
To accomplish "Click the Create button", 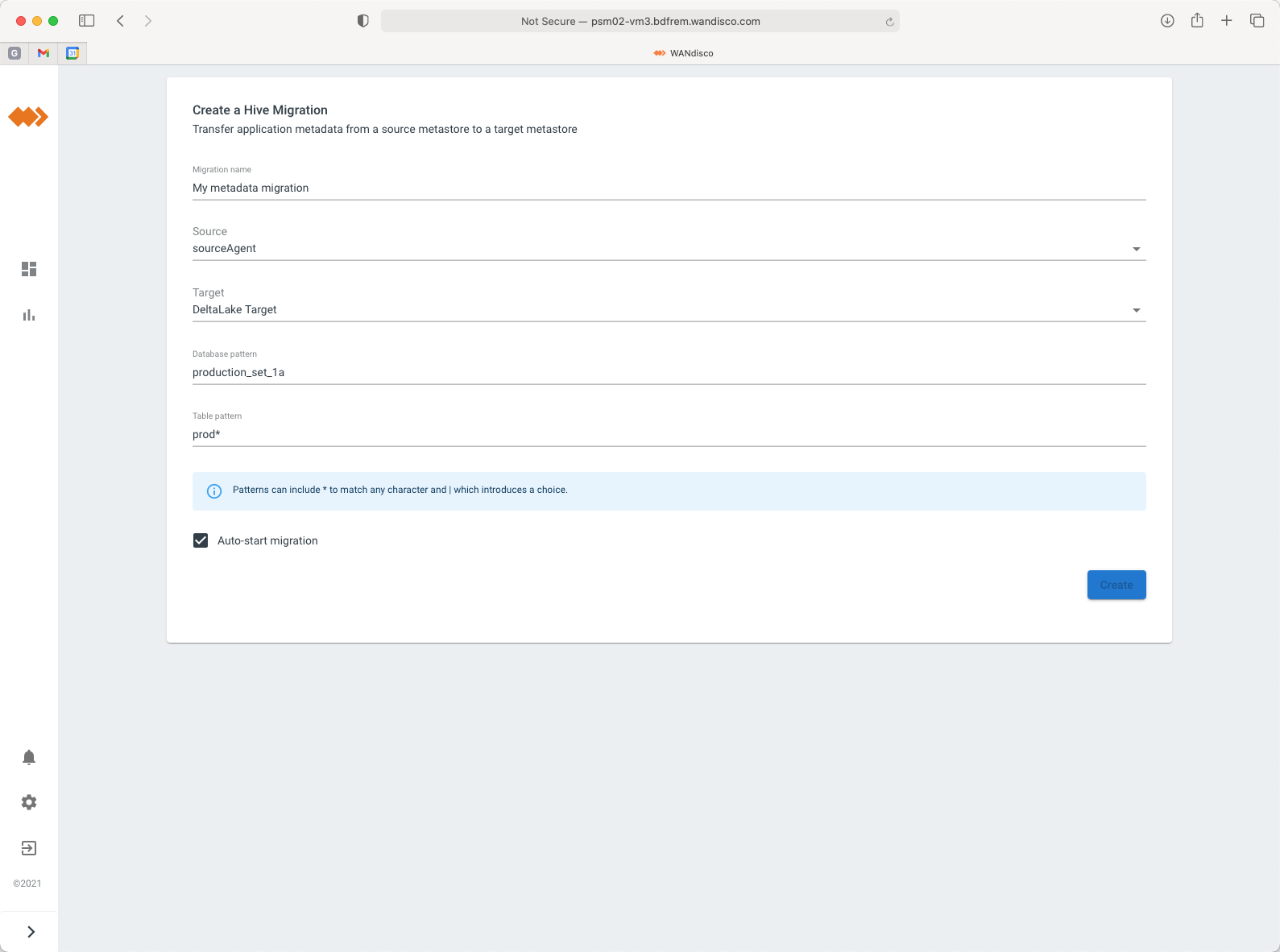I will tap(1116, 585).
